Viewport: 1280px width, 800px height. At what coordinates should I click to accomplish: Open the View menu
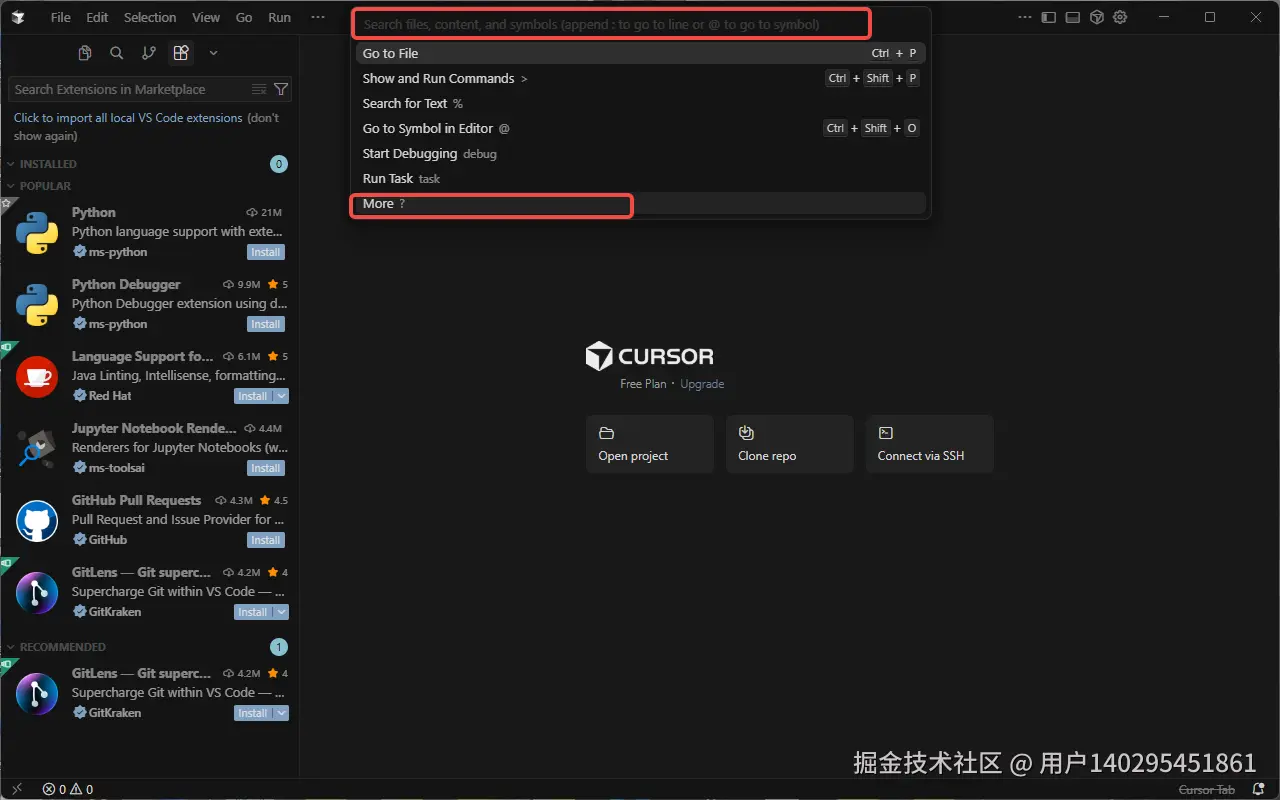206,17
